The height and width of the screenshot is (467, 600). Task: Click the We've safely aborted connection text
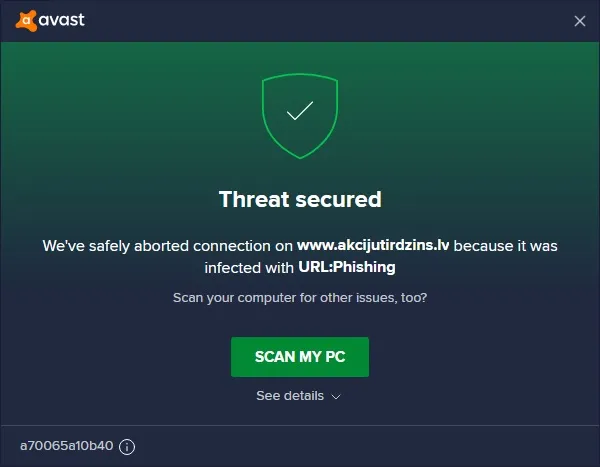168,246
